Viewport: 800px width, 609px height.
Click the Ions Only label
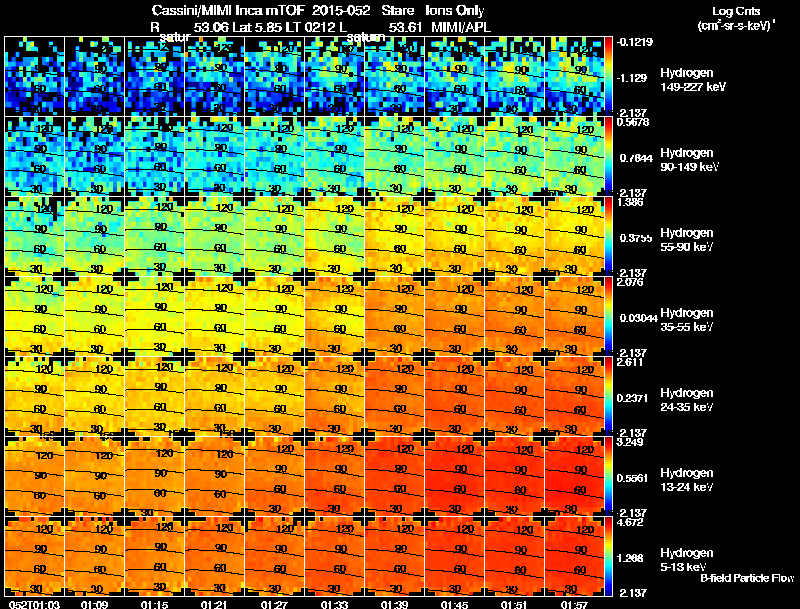tap(455, 10)
